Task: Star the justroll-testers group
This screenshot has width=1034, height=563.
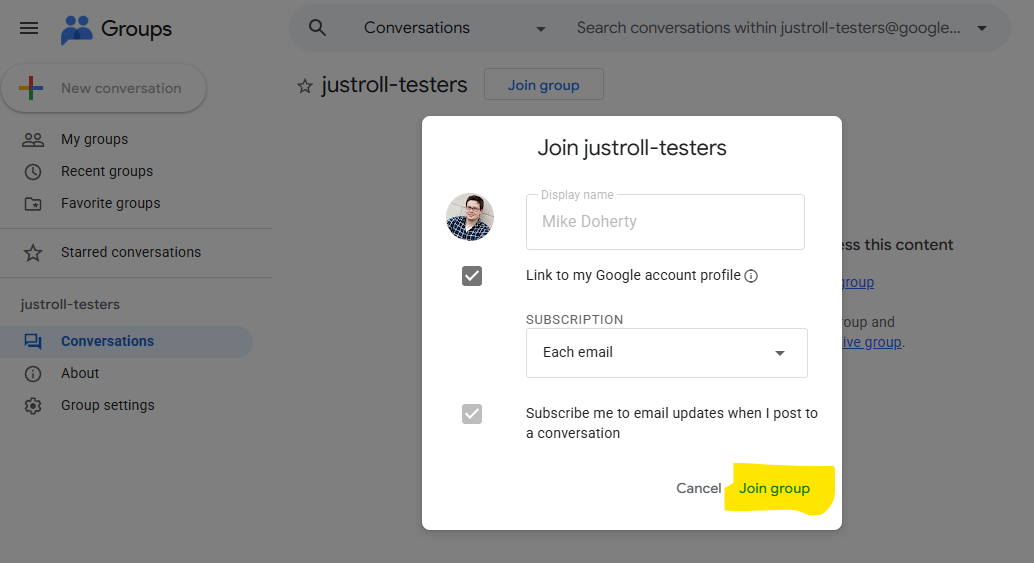Action: coord(305,86)
